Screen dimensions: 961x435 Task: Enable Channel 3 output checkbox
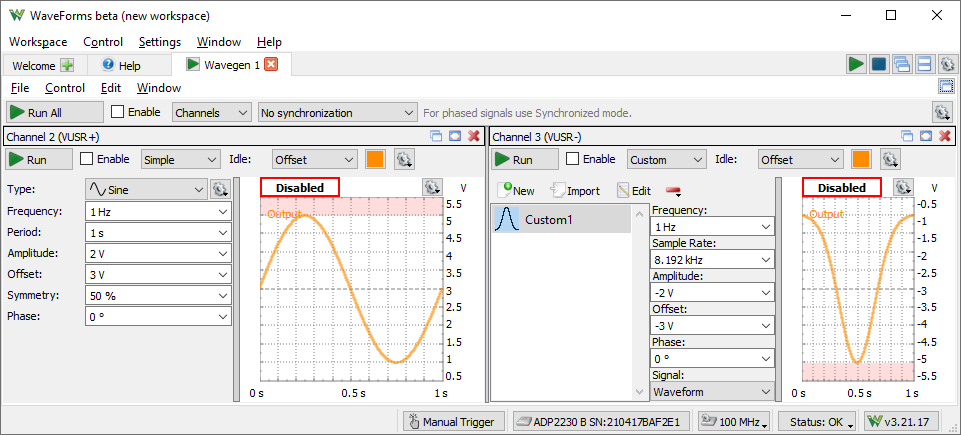573,159
